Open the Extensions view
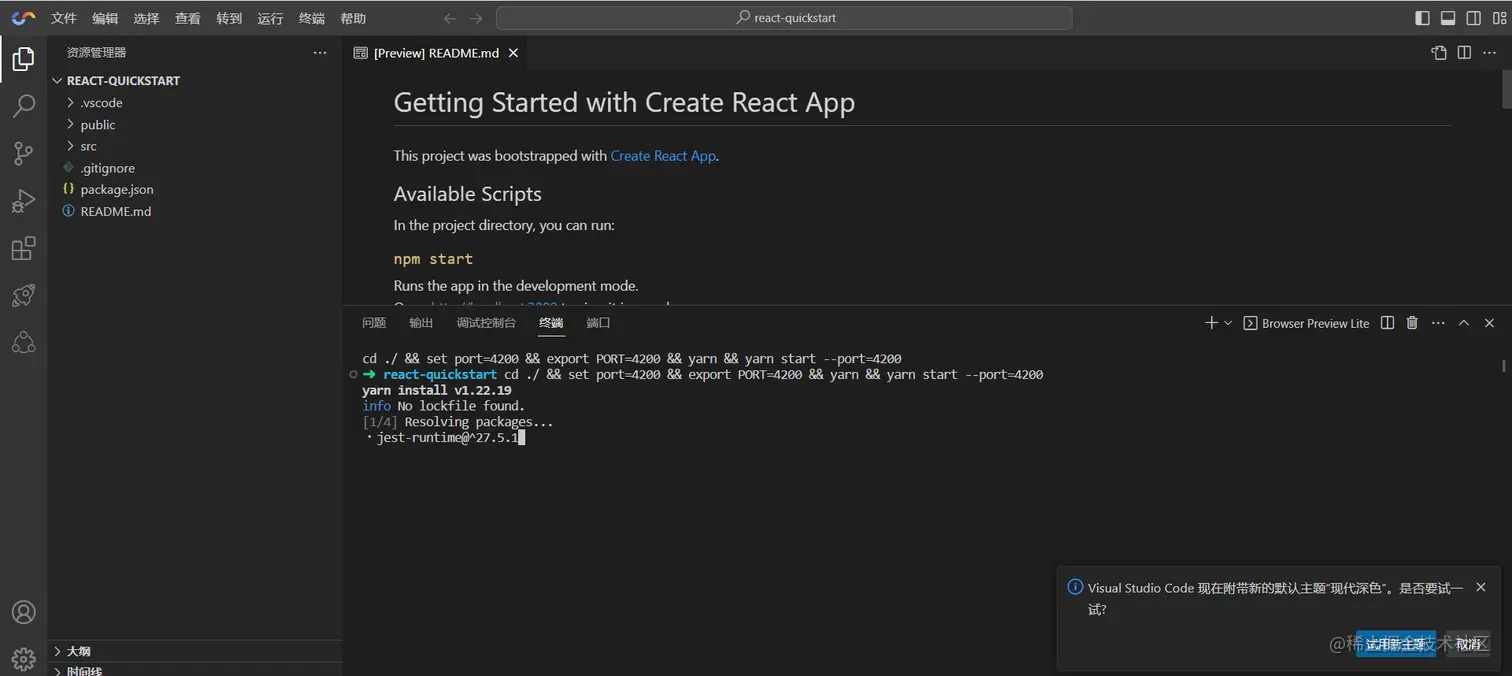 tap(23, 248)
